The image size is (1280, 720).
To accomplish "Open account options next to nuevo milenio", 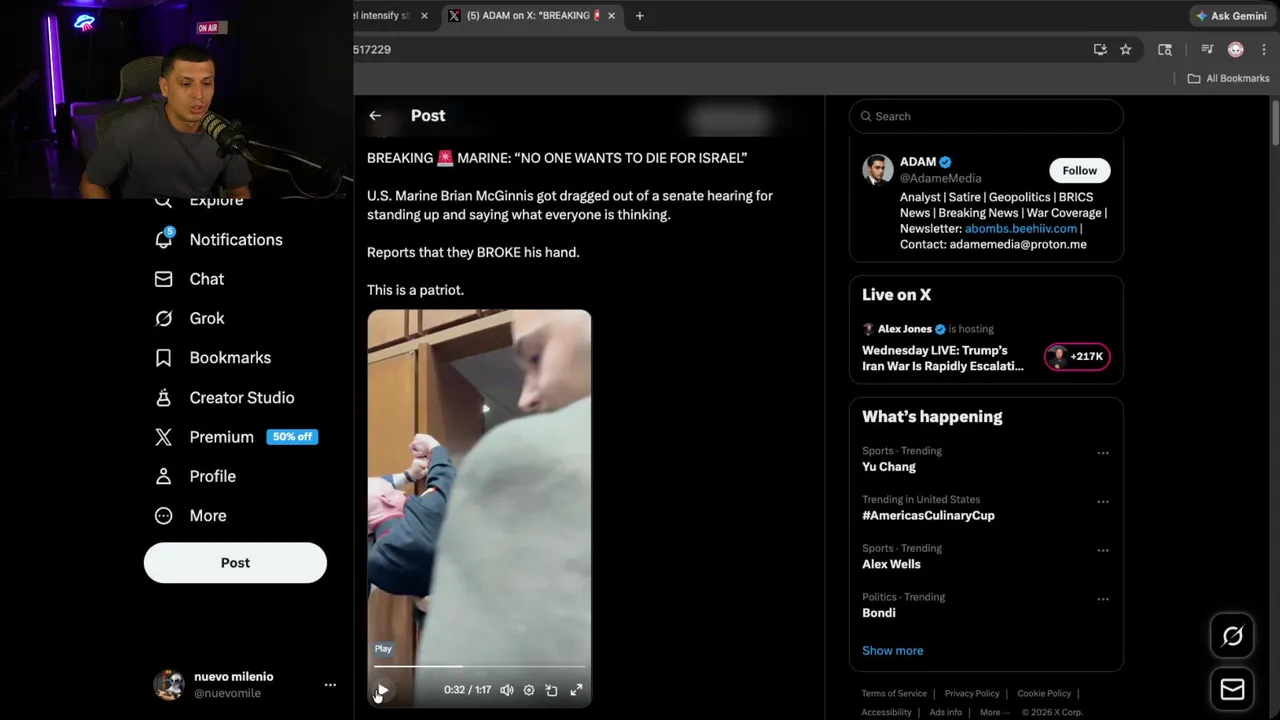I will (x=330, y=685).
